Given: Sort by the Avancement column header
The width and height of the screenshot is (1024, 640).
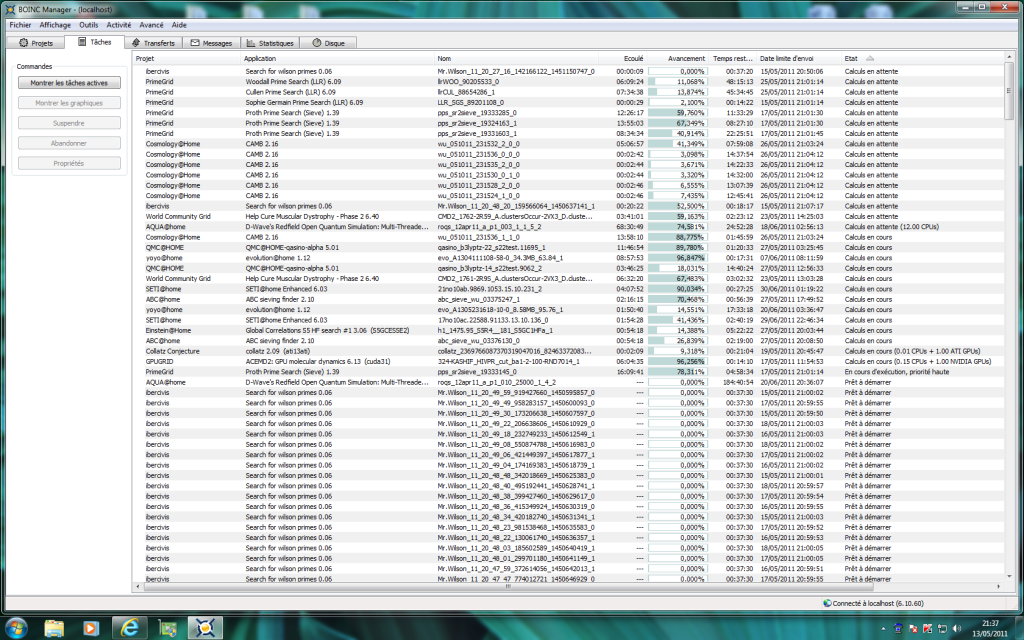Looking at the screenshot, I should click(x=677, y=59).
